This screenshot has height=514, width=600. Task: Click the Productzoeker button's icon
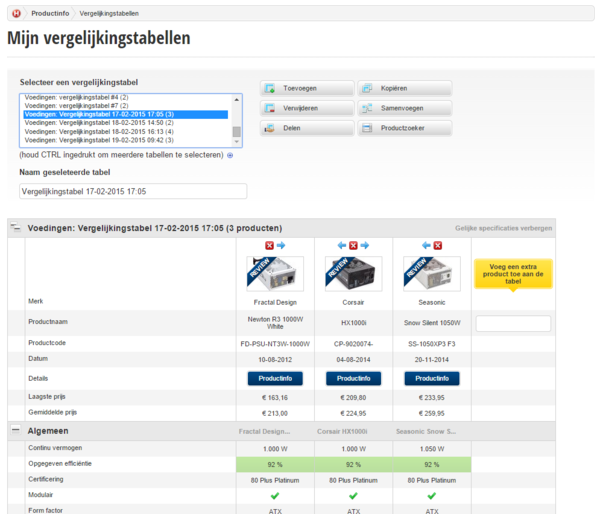pyautogui.click(x=367, y=128)
